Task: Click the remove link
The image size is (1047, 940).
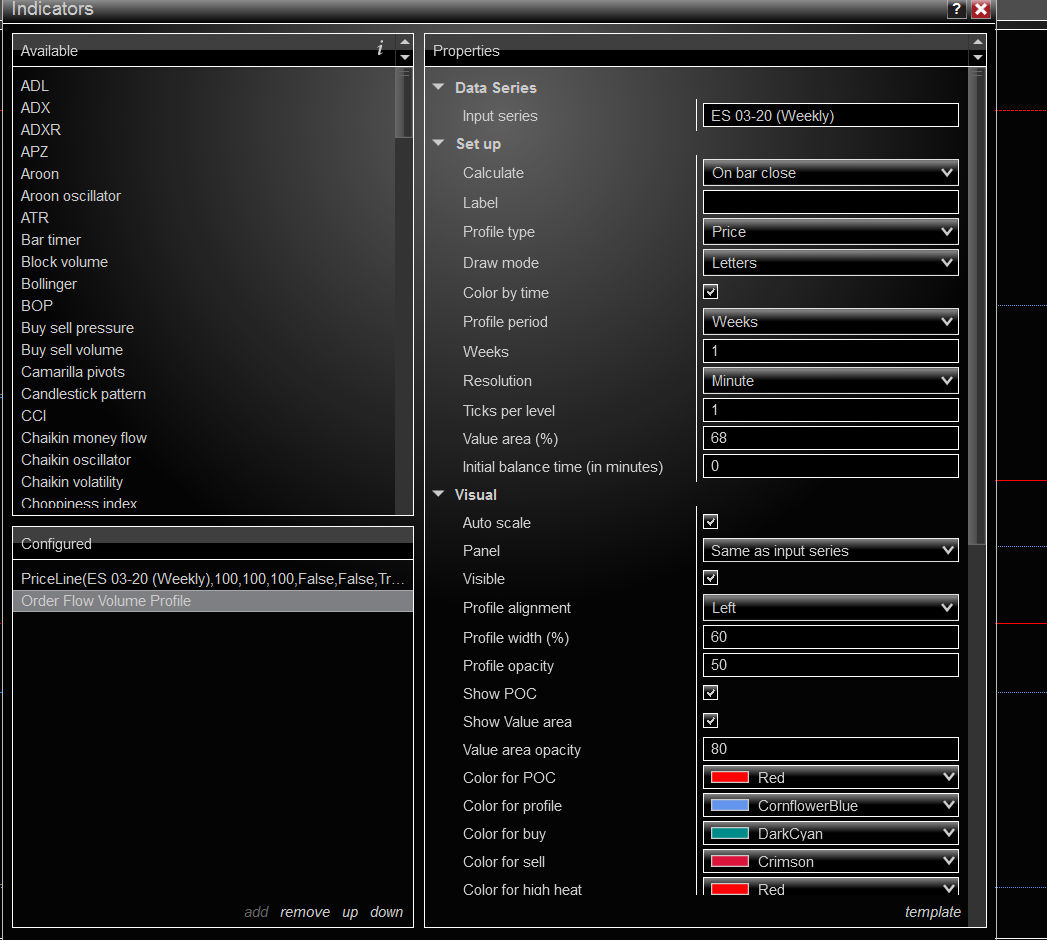Action: [x=304, y=912]
